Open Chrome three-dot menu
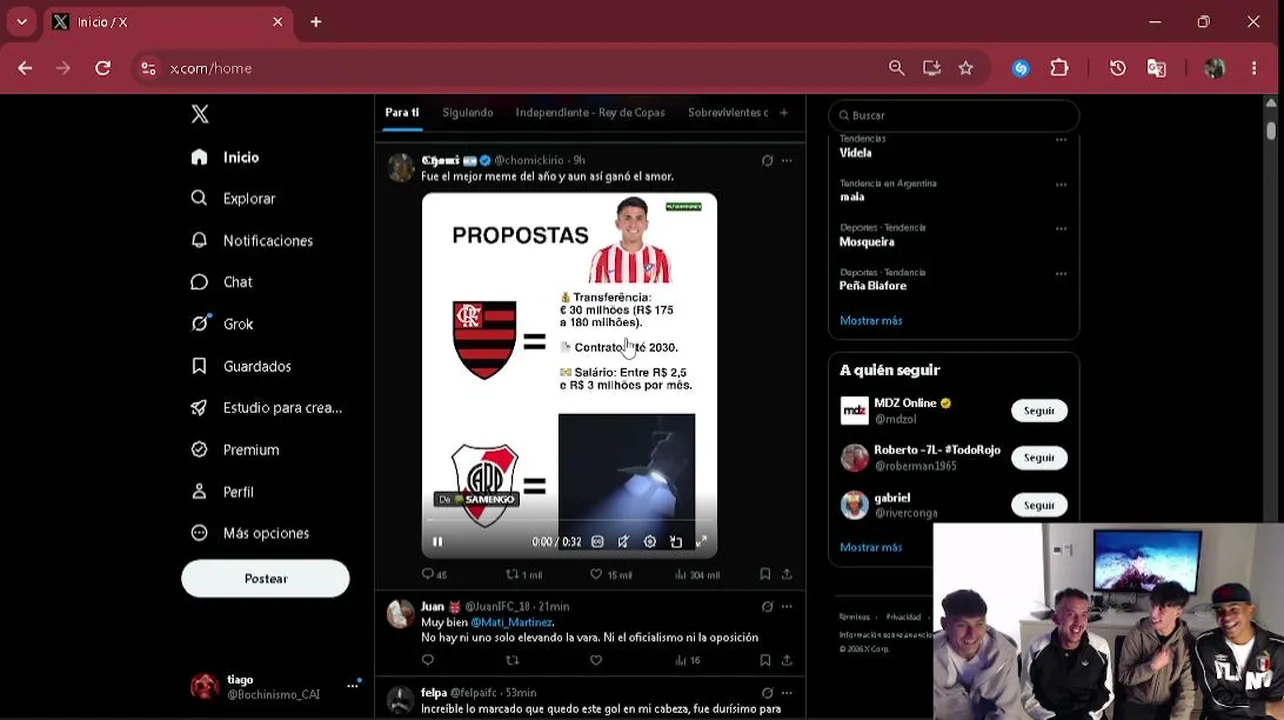The image size is (1284, 720). [1254, 68]
